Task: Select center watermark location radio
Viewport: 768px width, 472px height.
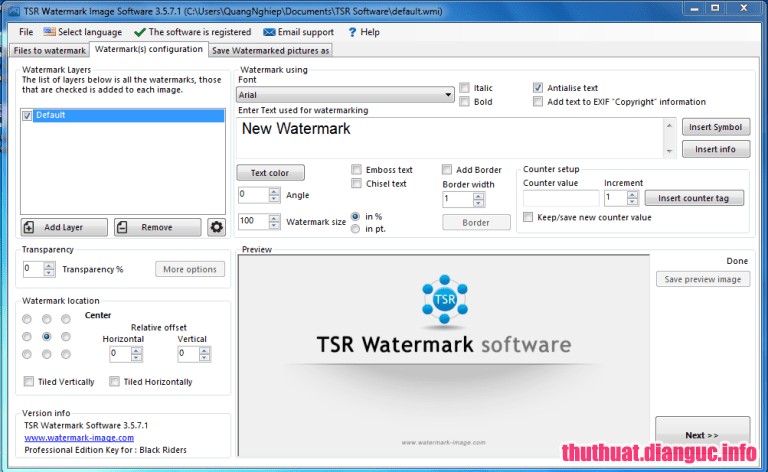Action: (x=47, y=336)
